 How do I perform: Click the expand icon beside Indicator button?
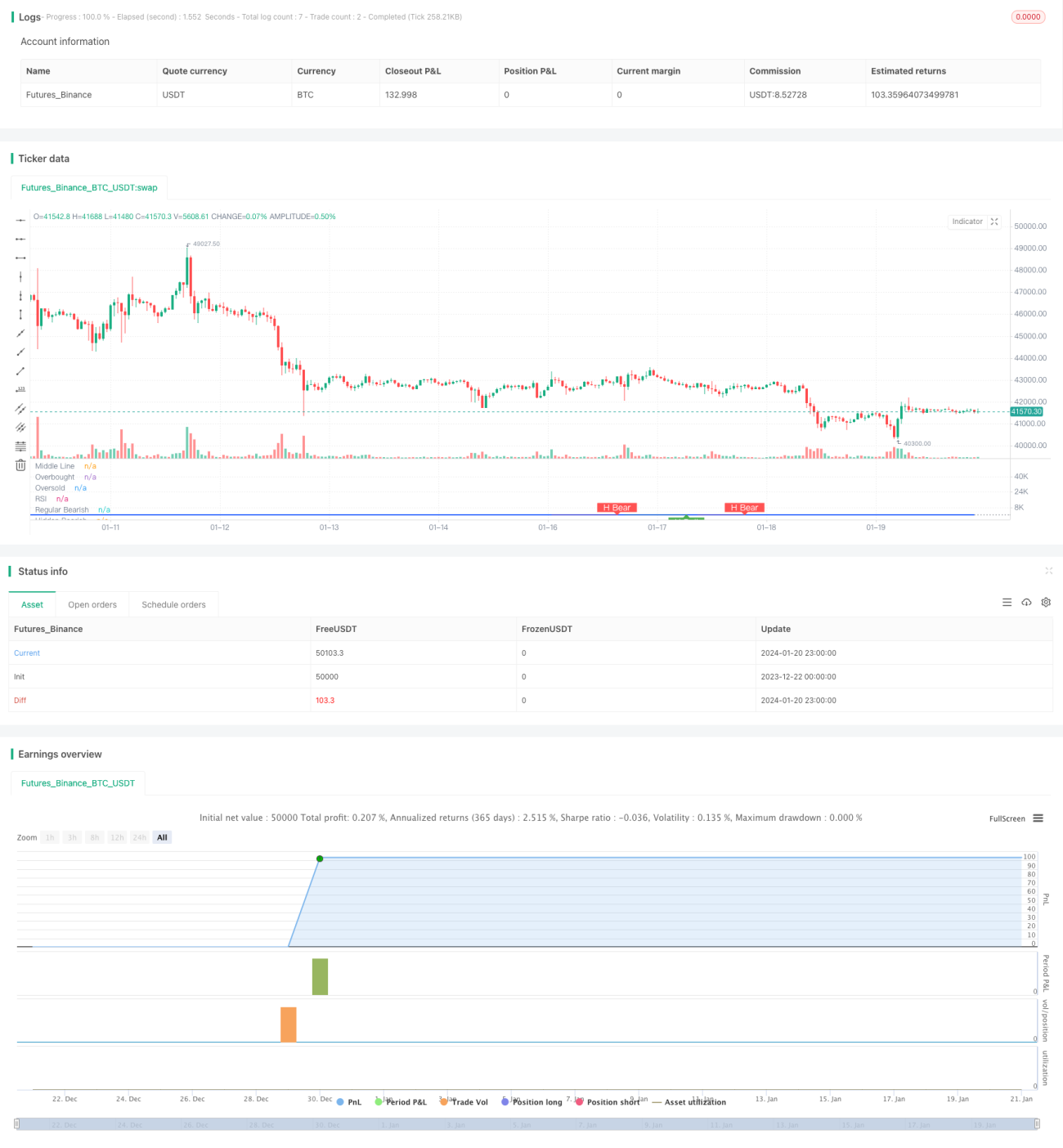pyautogui.click(x=994, y=222)
